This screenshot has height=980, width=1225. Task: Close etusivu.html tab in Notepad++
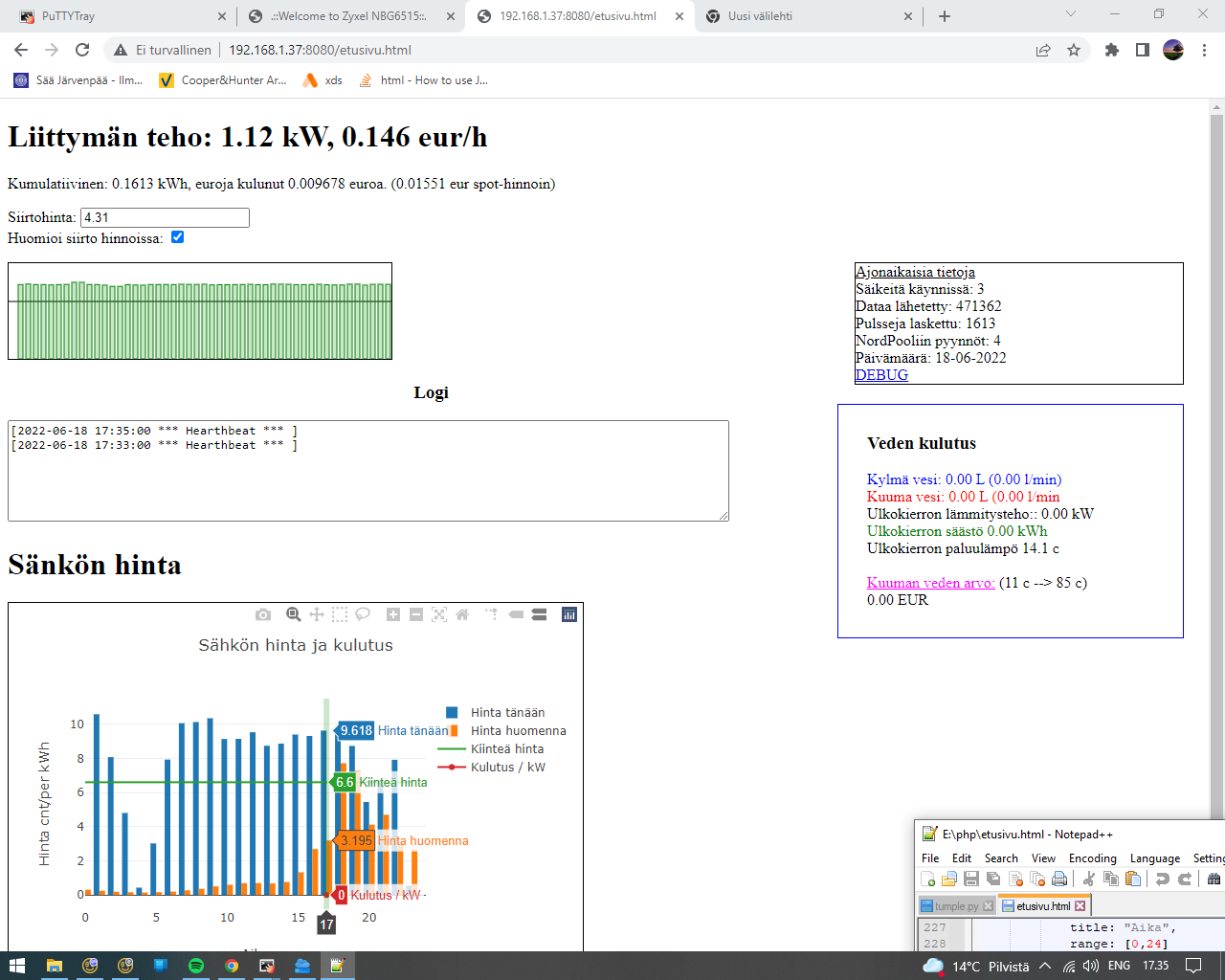coord(1080,905)
